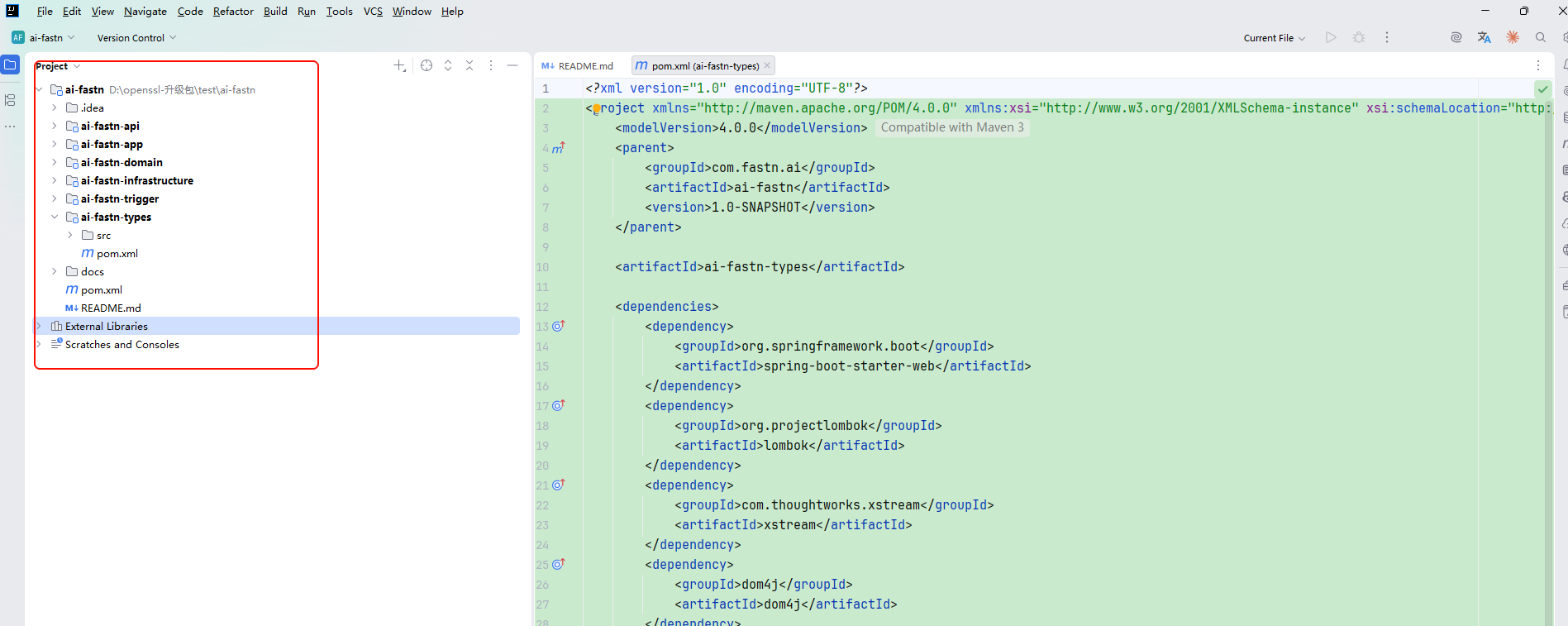Click line number 1 in the gutter
Screen dimensions: 1568x626
click(x=546, y=88)
